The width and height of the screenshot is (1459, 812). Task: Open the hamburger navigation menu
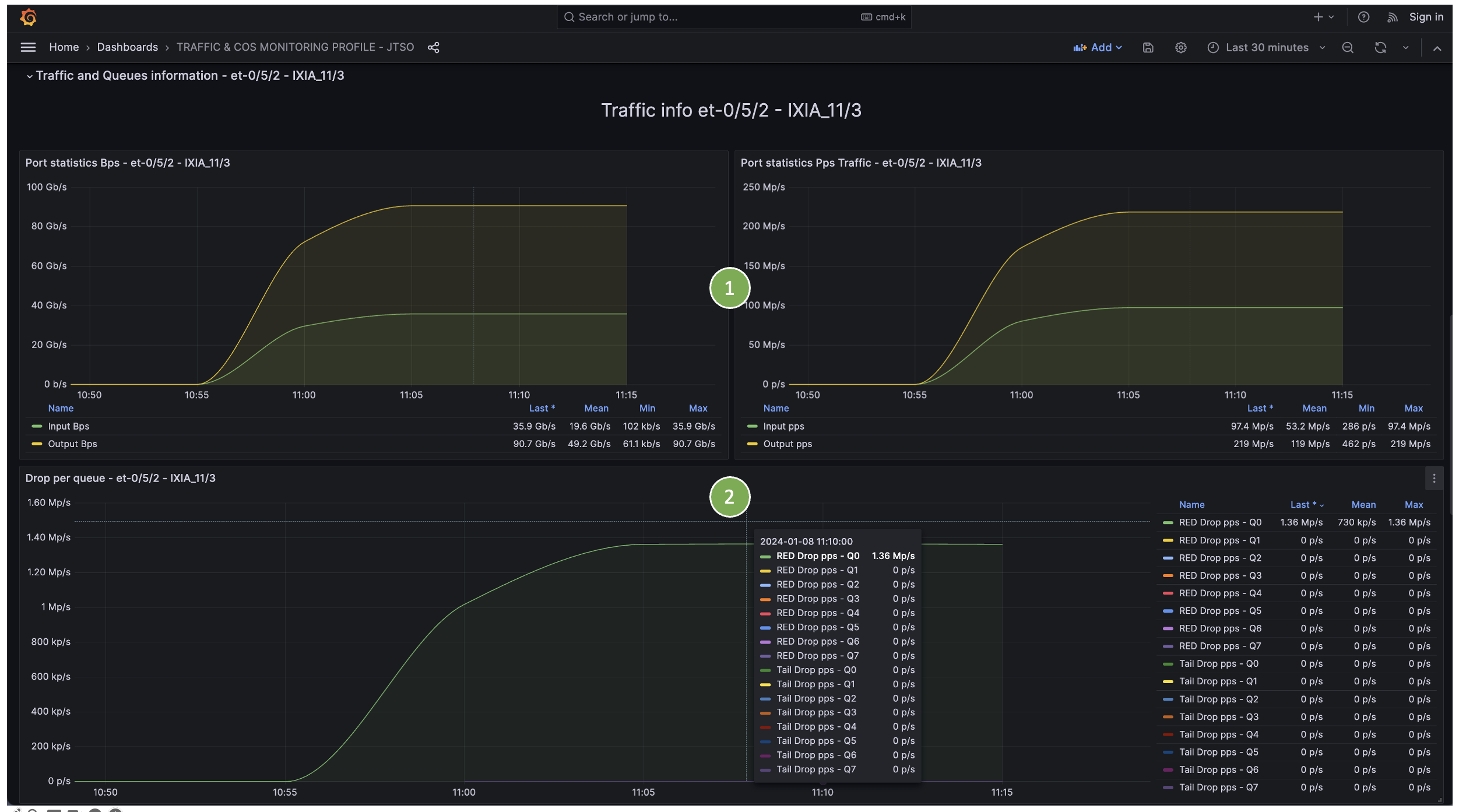[x=28, y=47]
